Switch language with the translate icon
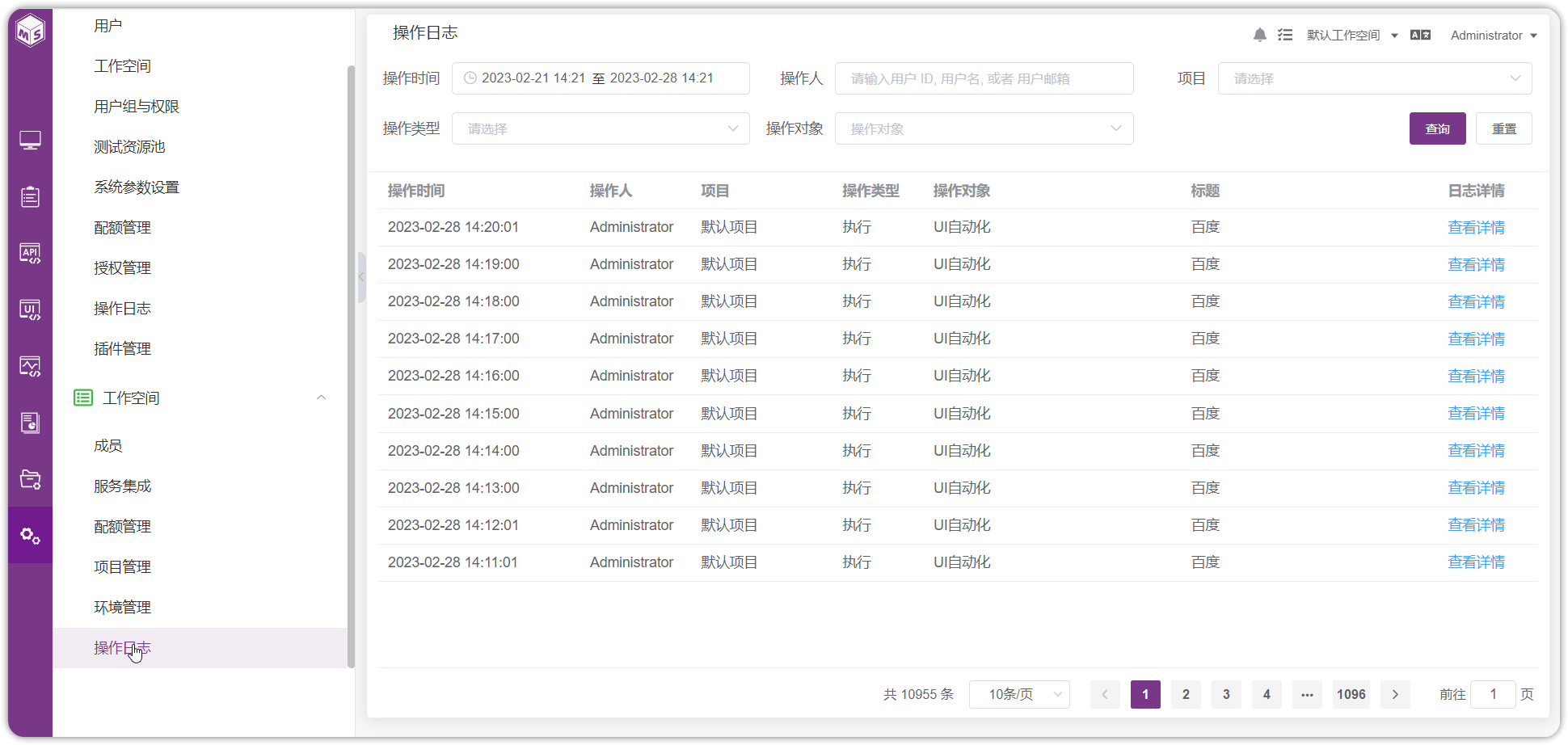The height and width of the screenshot is (745, 1568). coord(1420,35)
